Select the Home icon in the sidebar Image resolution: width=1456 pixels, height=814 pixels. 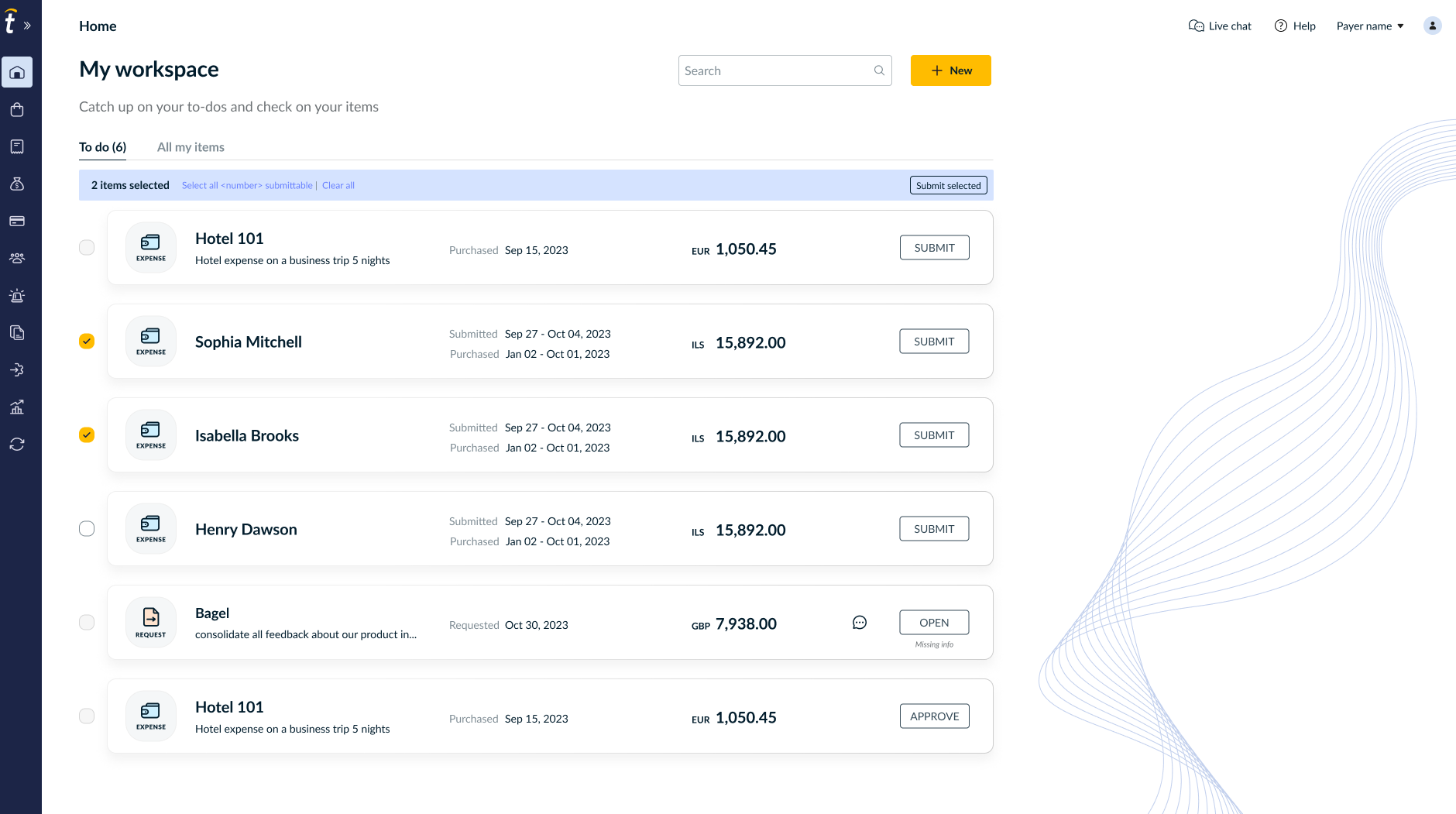point(17,72)
